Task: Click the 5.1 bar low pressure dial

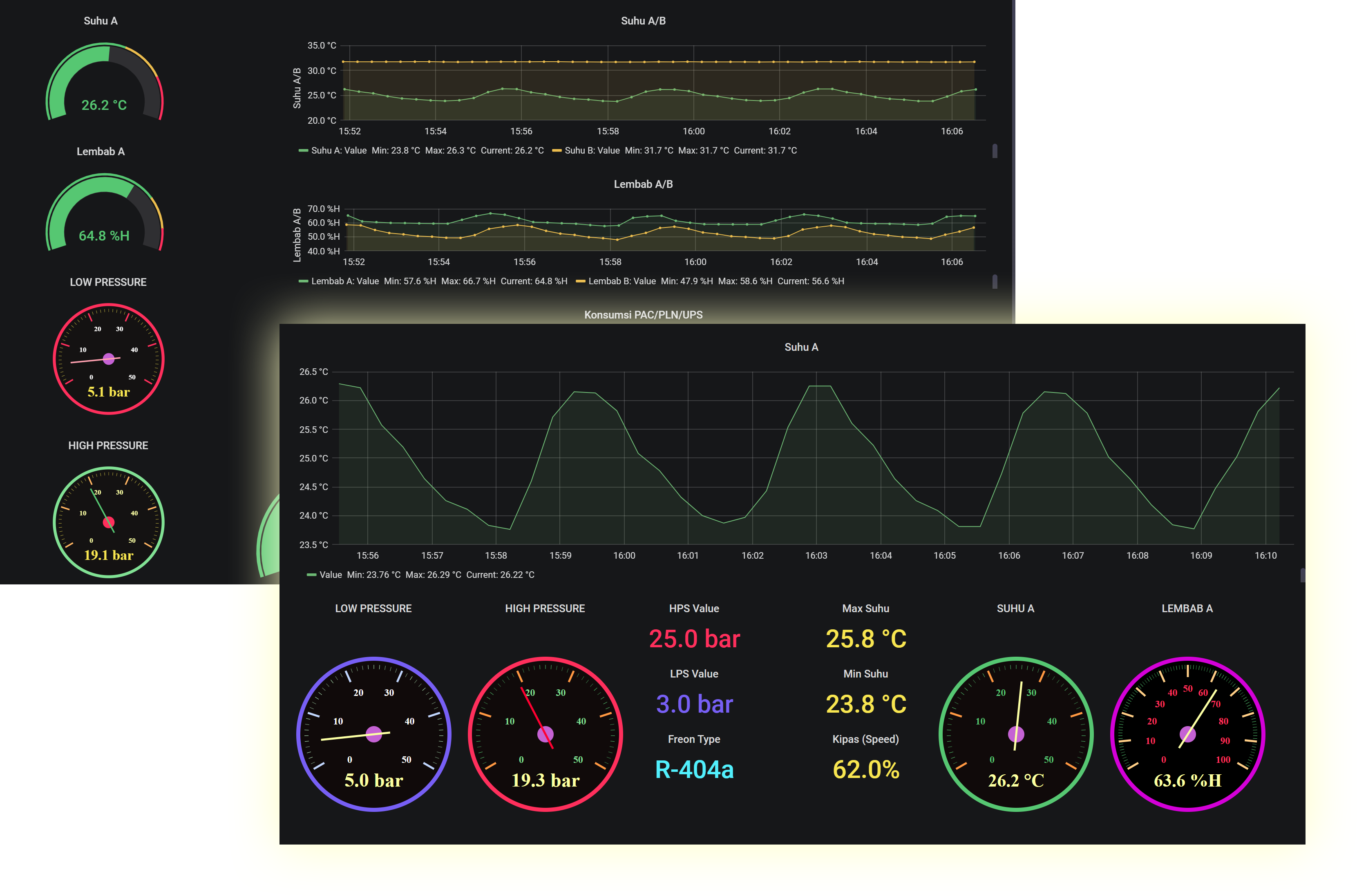Action: (x=109, y=359)
